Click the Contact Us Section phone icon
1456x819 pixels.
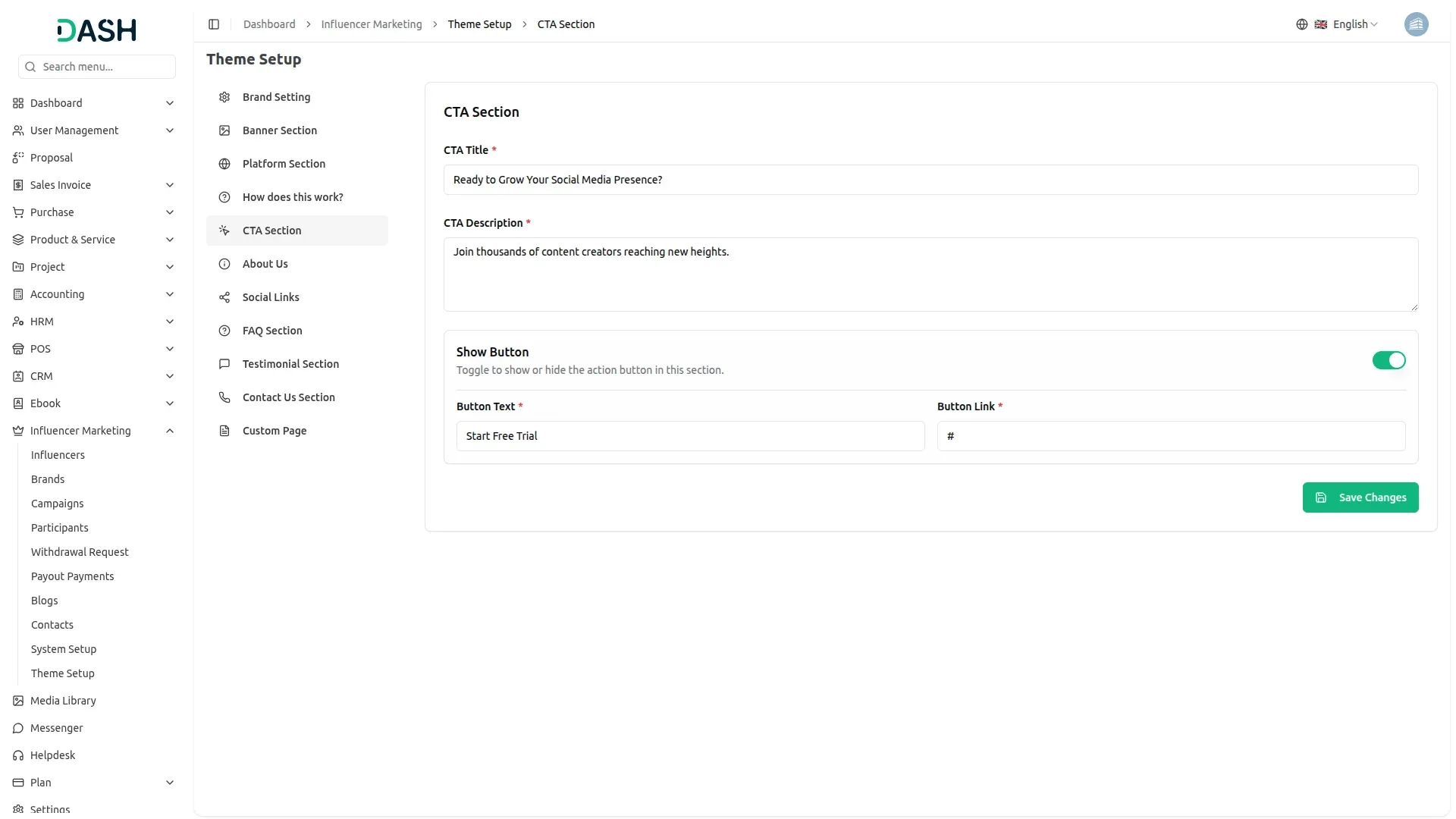coord(224,397)
